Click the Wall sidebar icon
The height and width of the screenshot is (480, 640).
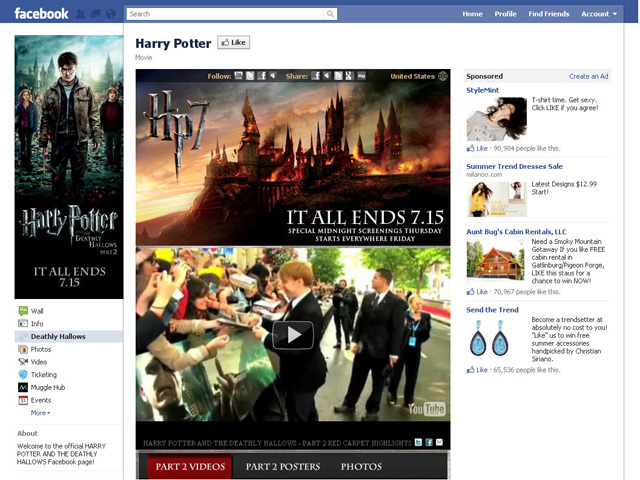(x=23, y=311)
